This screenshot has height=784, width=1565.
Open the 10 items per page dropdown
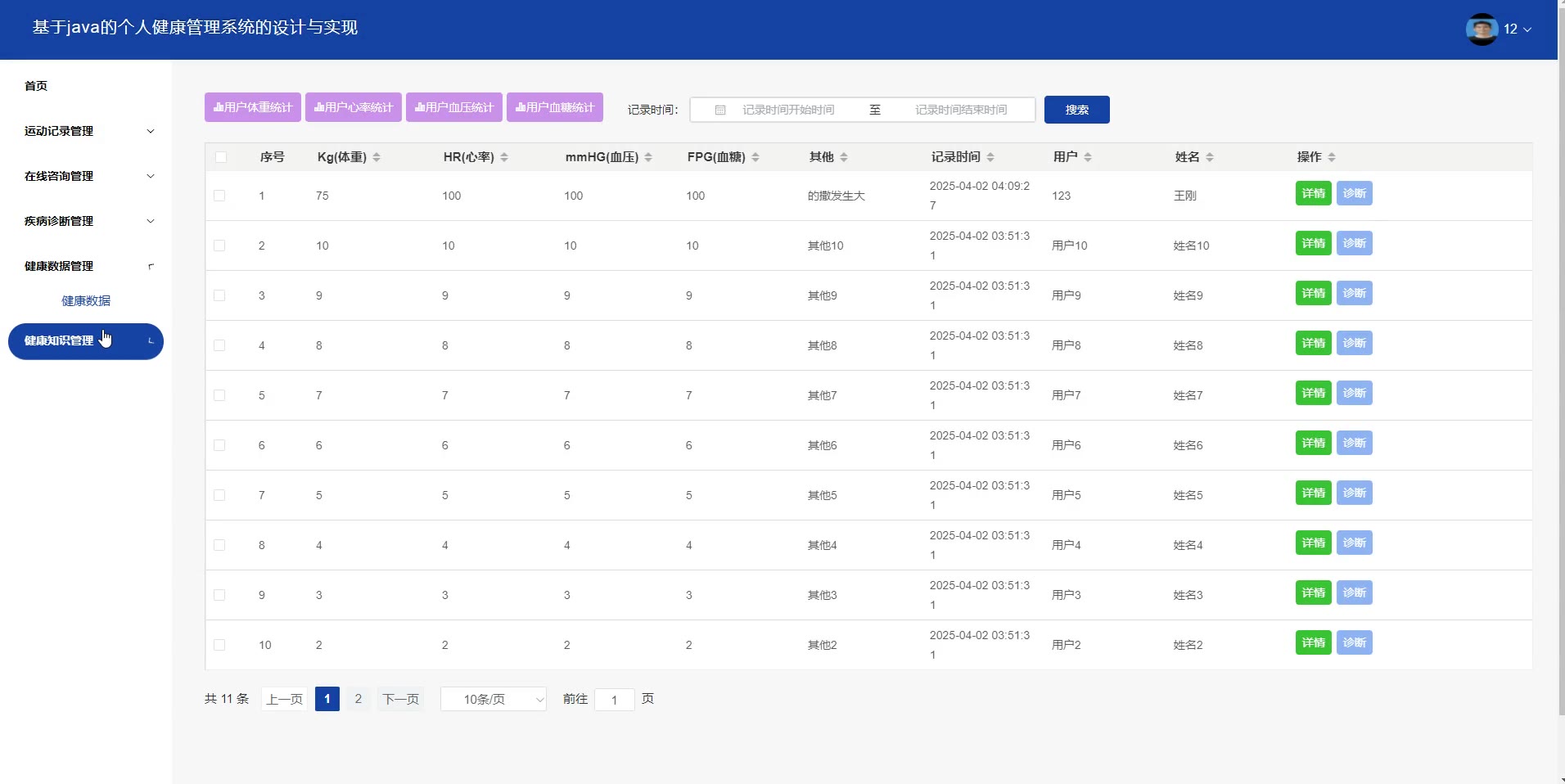point(494,699)
